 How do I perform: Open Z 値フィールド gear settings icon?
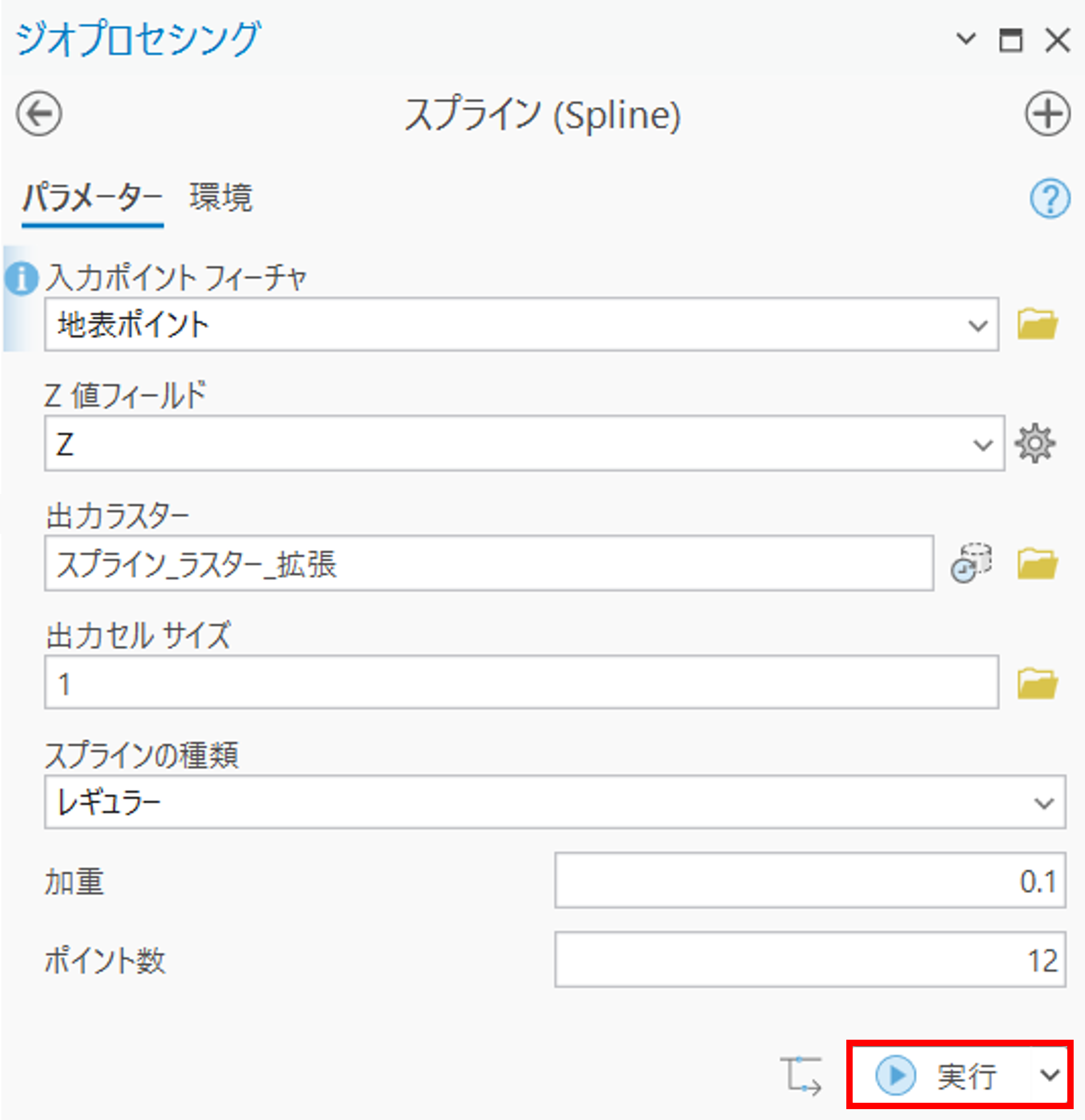click(x=1035, y=444)
